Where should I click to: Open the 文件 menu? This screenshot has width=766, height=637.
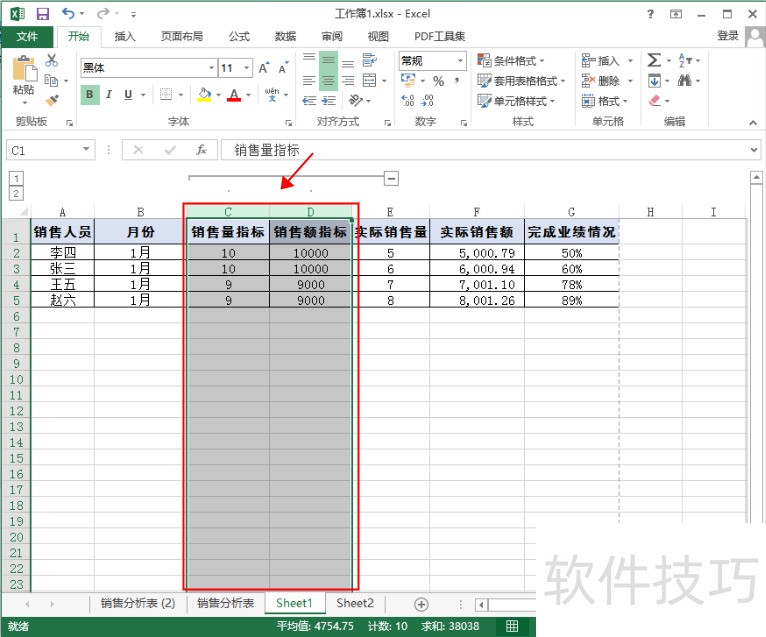tap(27, 36)
